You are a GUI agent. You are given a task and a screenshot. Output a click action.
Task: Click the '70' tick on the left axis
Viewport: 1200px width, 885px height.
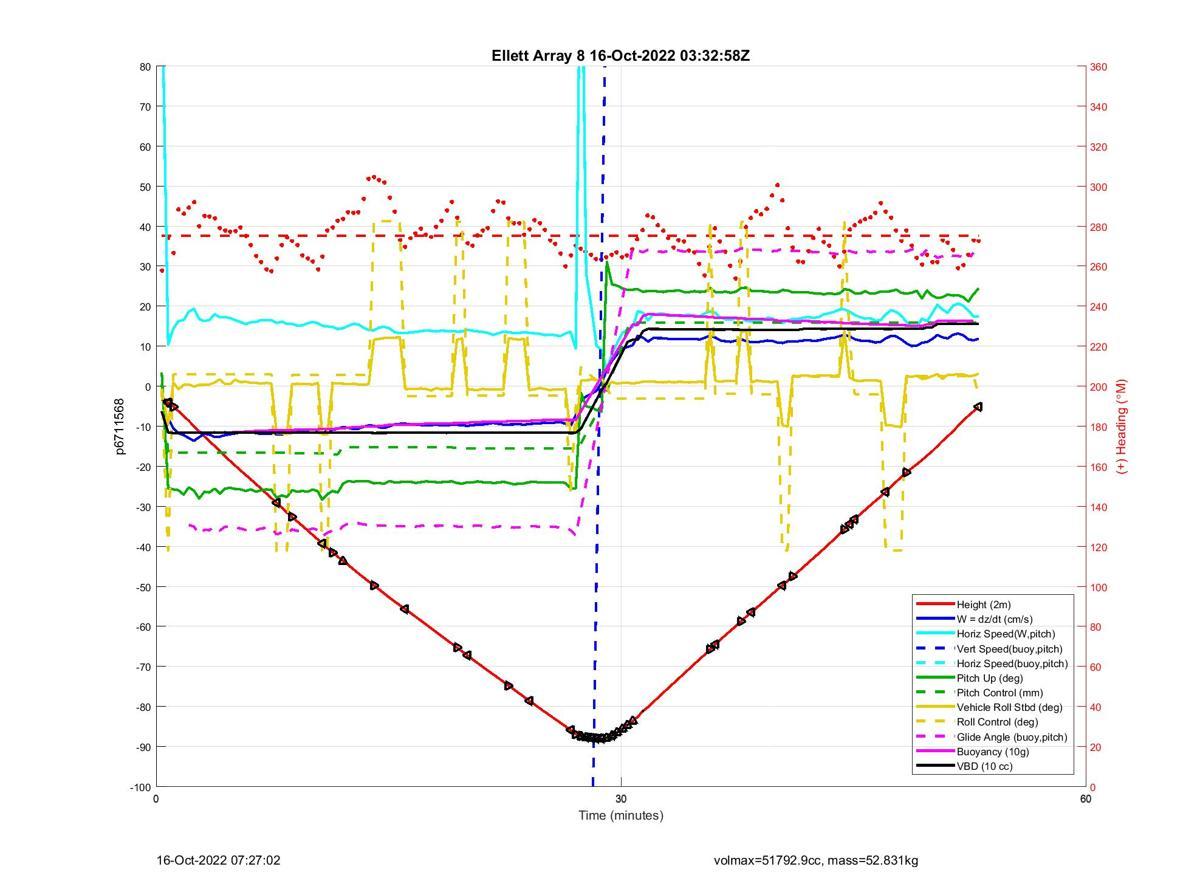coord(145,107)
